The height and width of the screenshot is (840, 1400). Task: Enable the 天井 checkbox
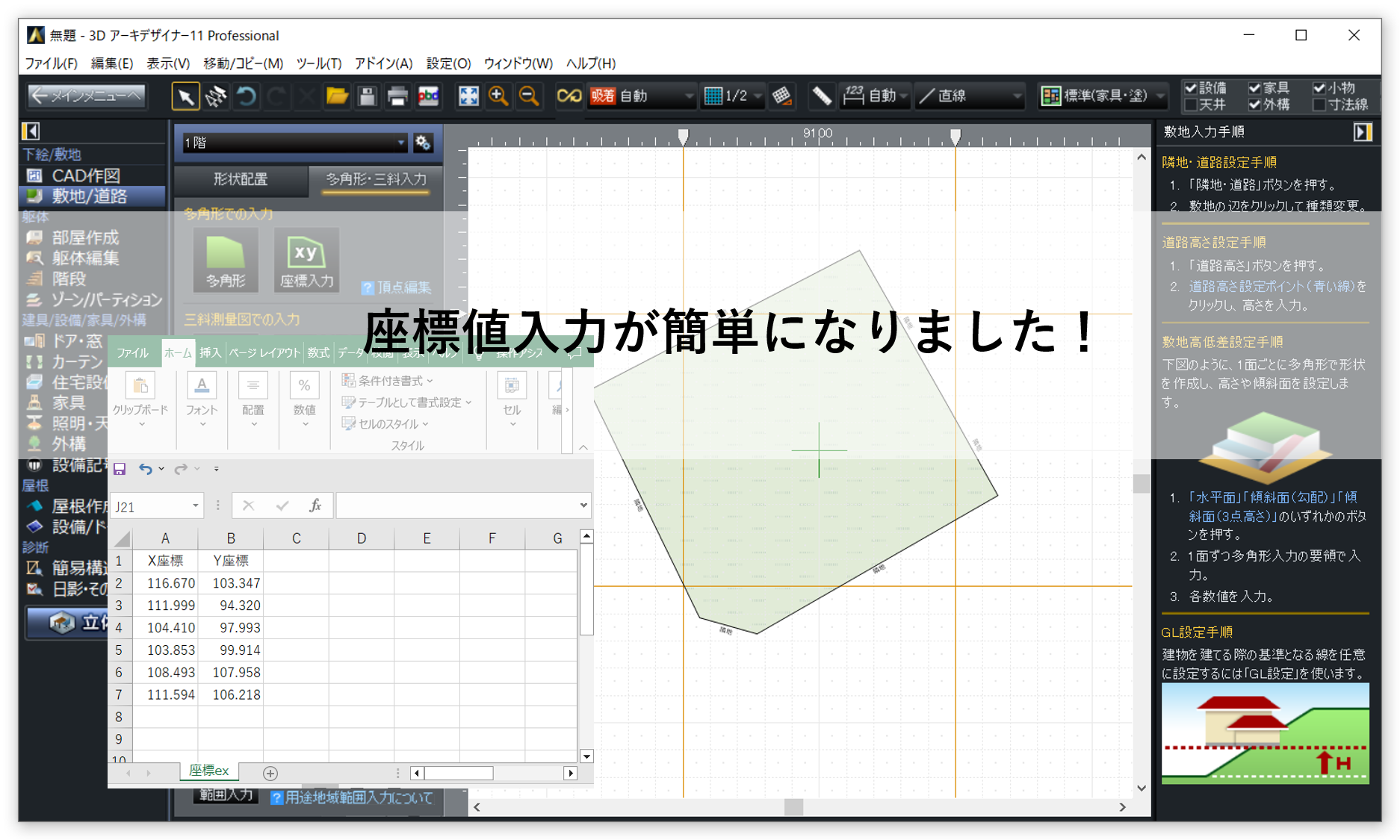(x=1191, y=105)
